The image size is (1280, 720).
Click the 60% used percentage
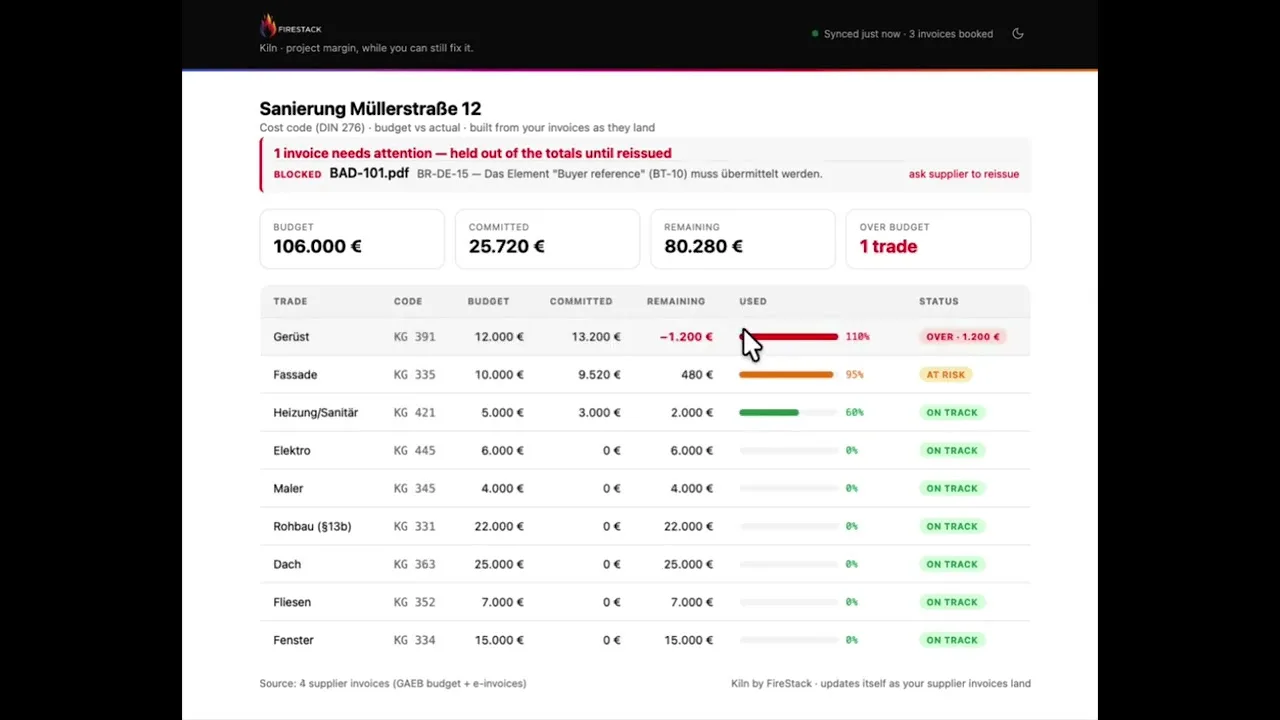coord(854,413)
